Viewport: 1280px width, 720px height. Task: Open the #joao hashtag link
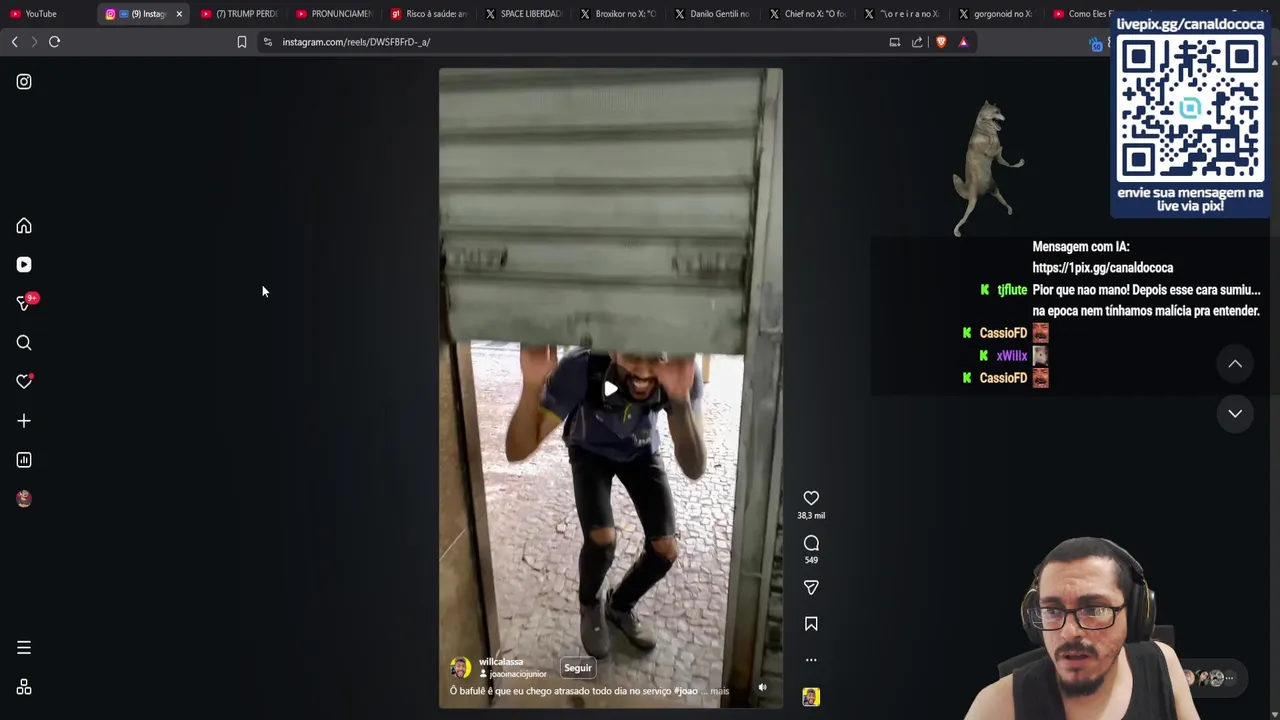coord(686,691)
